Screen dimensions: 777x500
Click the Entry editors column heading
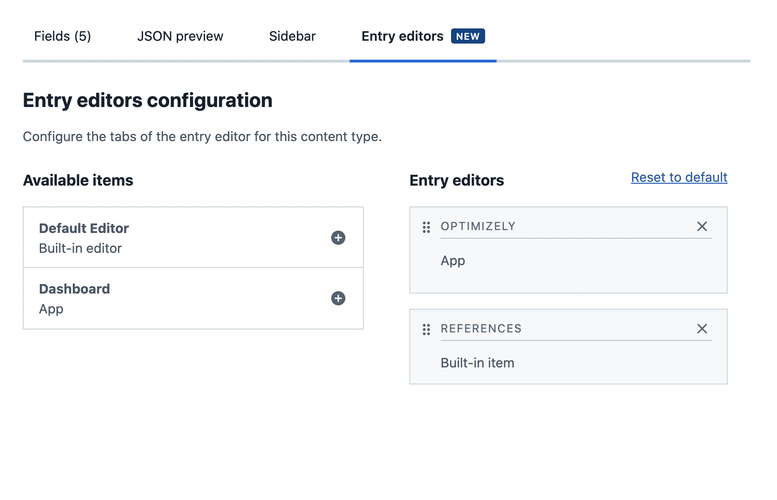click(x=456, y=180)
